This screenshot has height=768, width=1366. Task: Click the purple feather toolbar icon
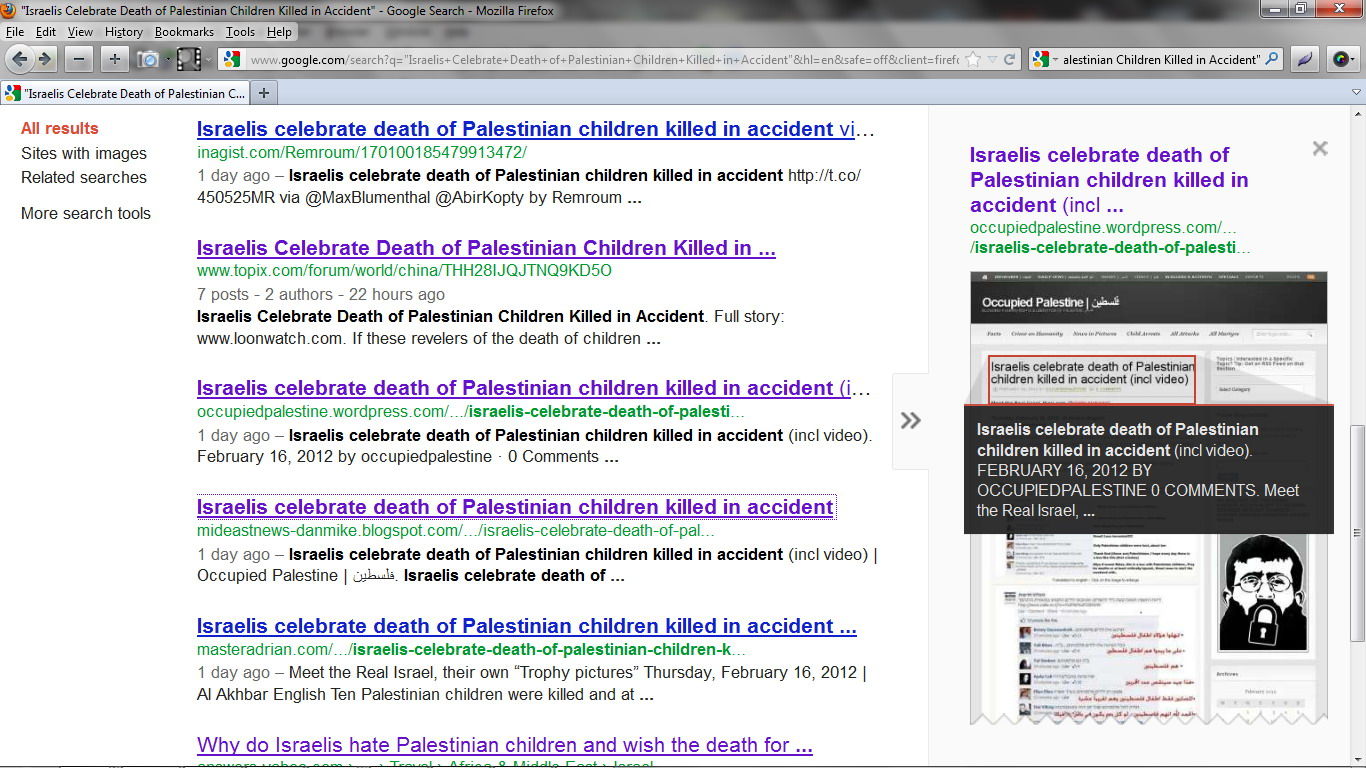pos(1305,59)
